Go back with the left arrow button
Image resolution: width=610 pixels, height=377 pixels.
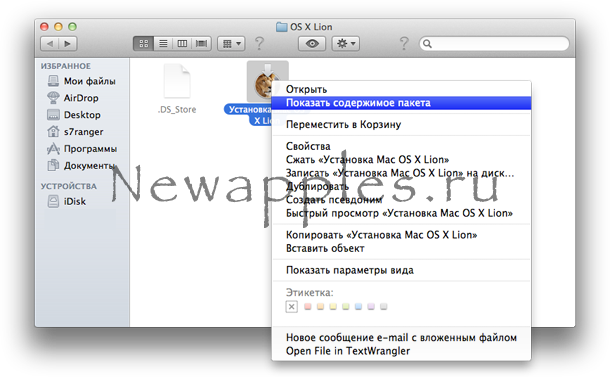pyautogui.click(x=50, y=44)
